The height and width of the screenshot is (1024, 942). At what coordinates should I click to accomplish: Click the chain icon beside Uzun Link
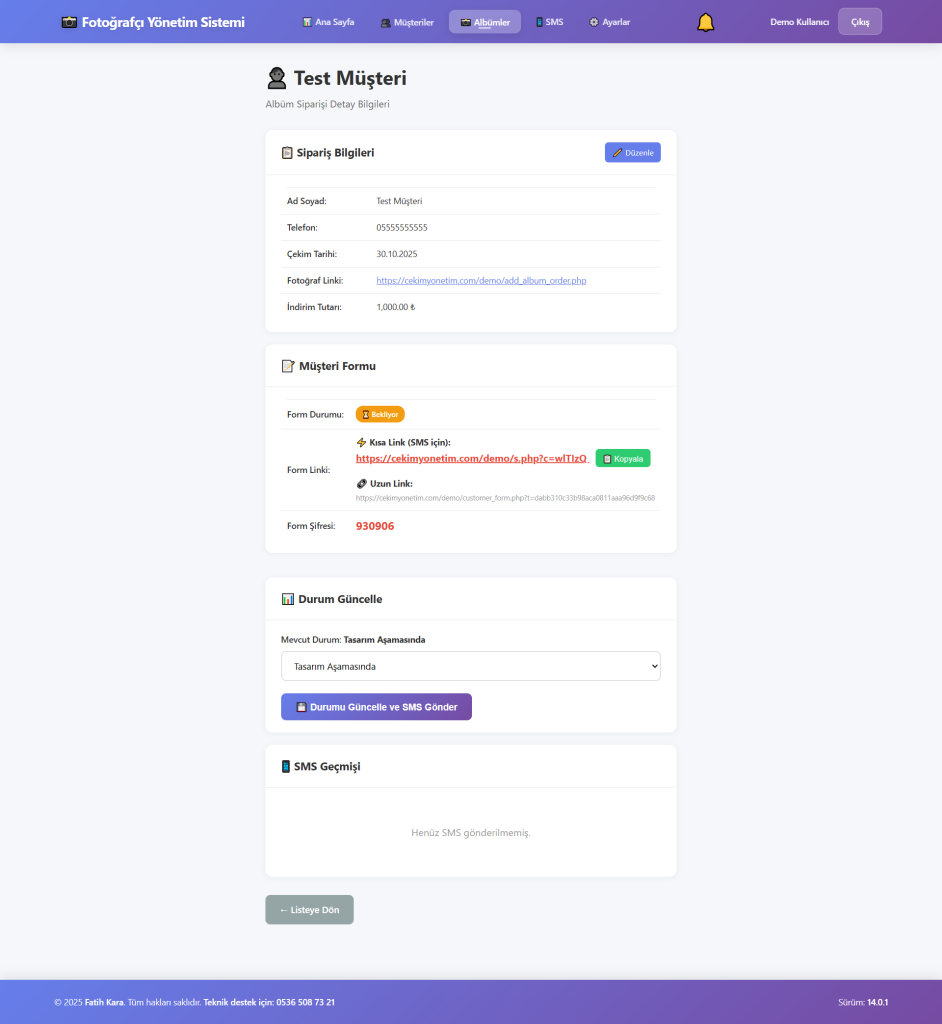(362, 484)
